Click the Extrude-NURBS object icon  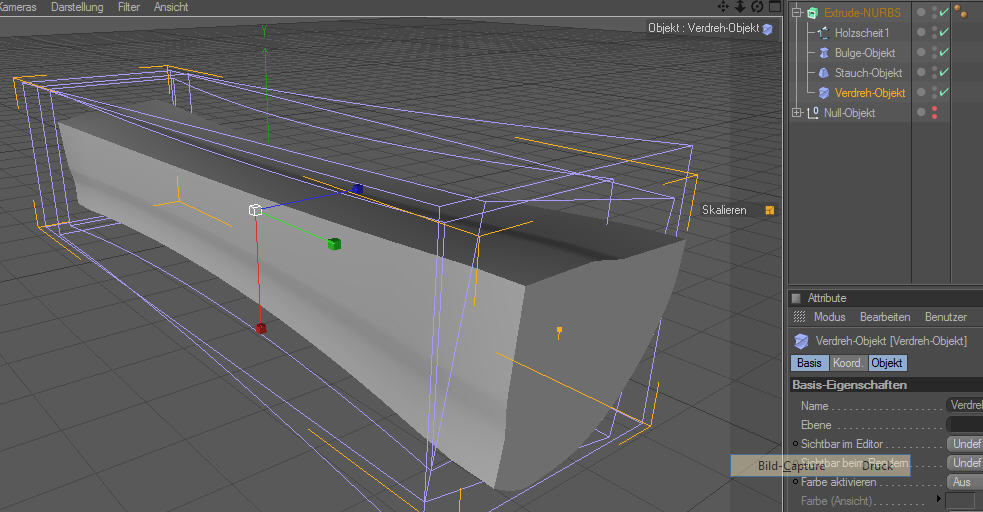point(813,13)
